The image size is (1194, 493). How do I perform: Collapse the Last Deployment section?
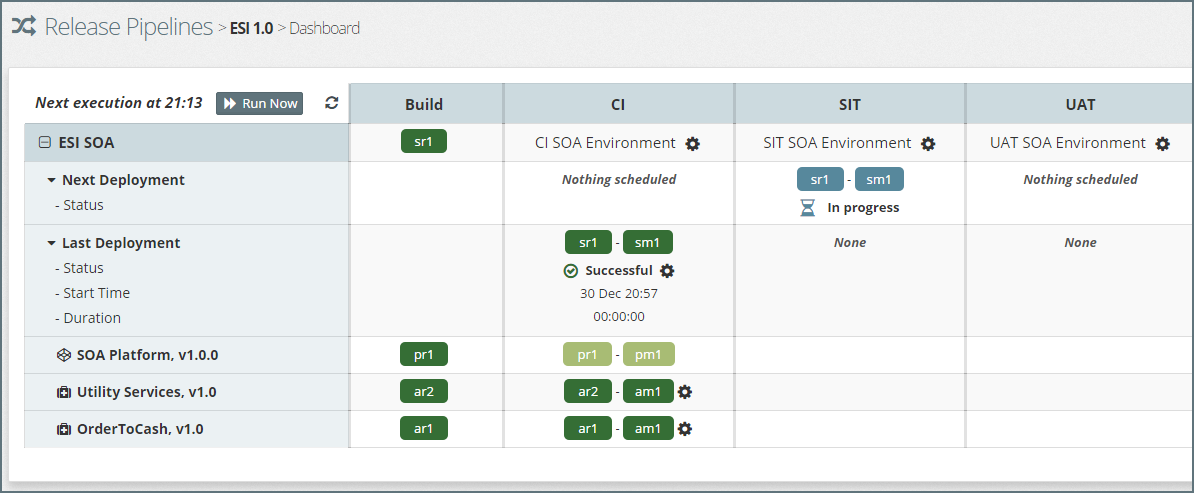click(x=51, y=244)
